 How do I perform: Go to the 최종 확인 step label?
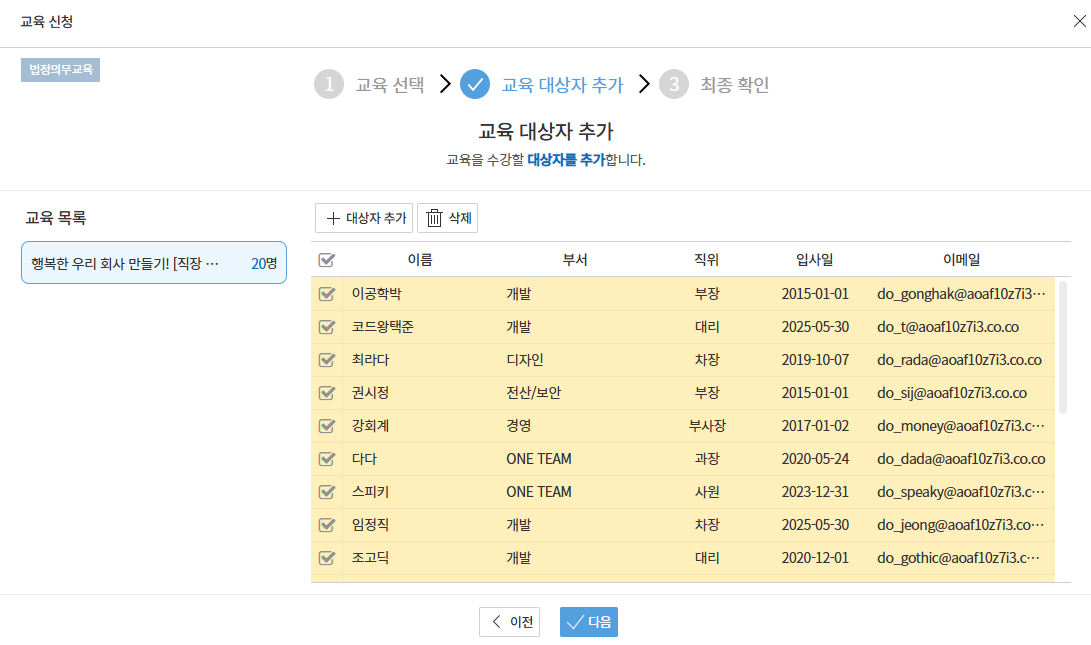click(x=734, y=85)
